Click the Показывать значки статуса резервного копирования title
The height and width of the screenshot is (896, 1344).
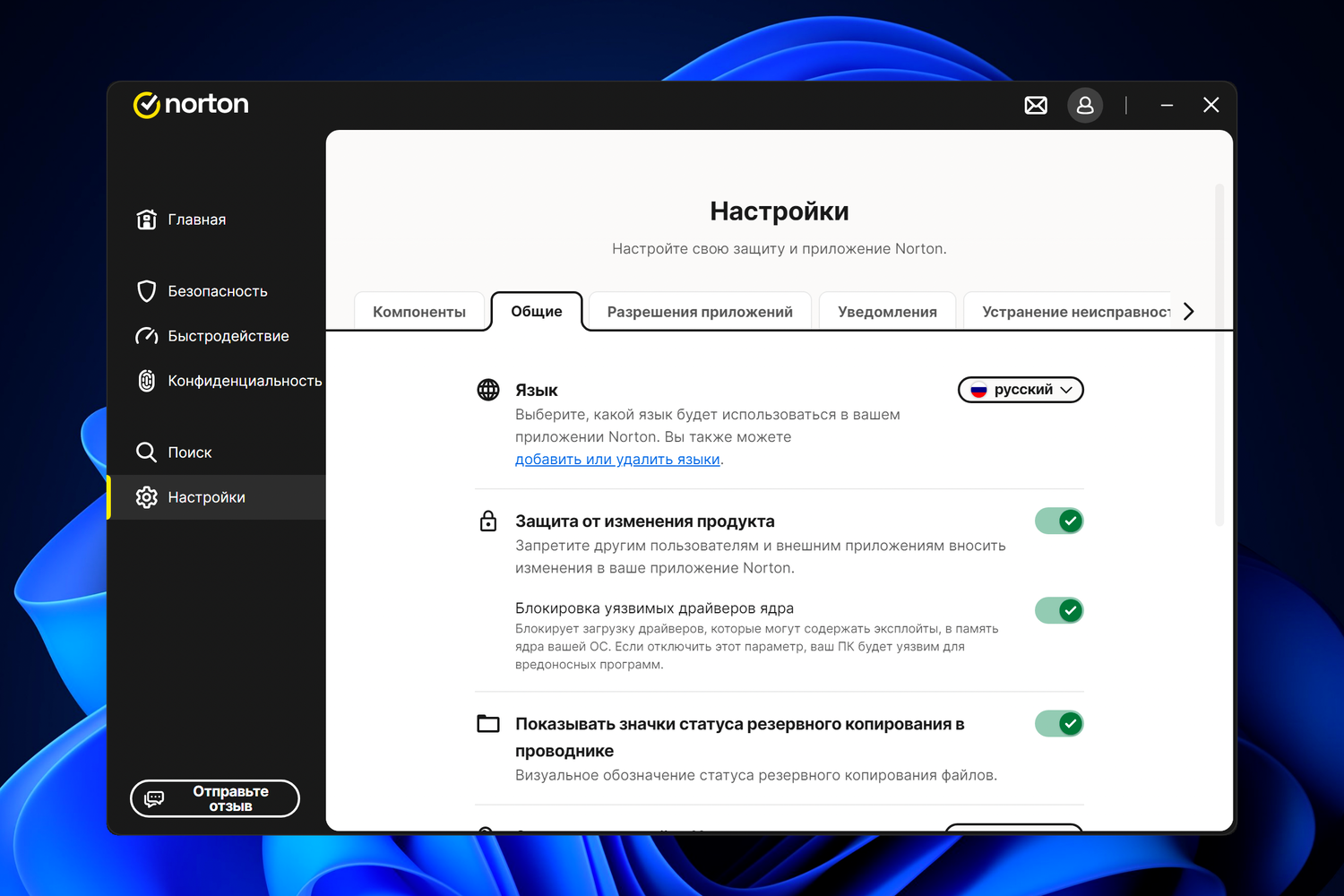(x=740, y=737)
